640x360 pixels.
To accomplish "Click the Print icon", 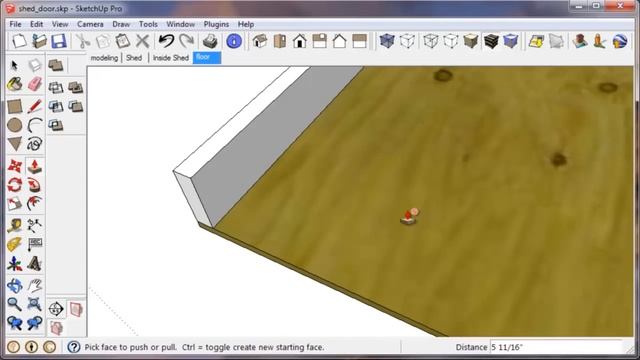I will (x=210, y=41).
